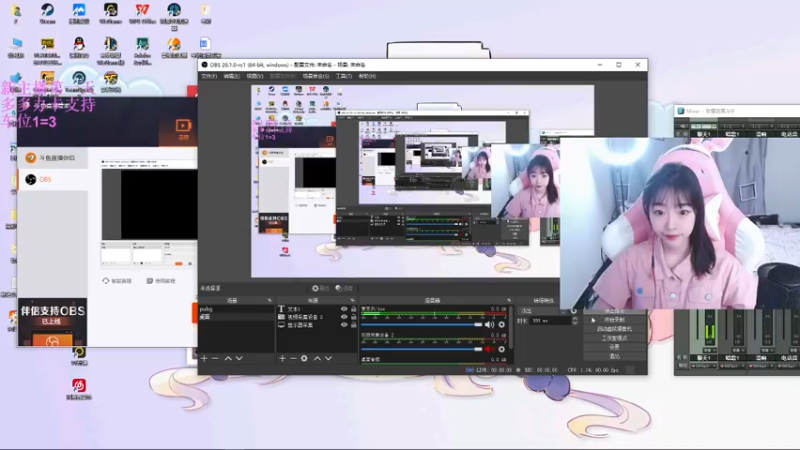
Task: Click transition duration stepper arrows
Action: (x=575, y=320)
